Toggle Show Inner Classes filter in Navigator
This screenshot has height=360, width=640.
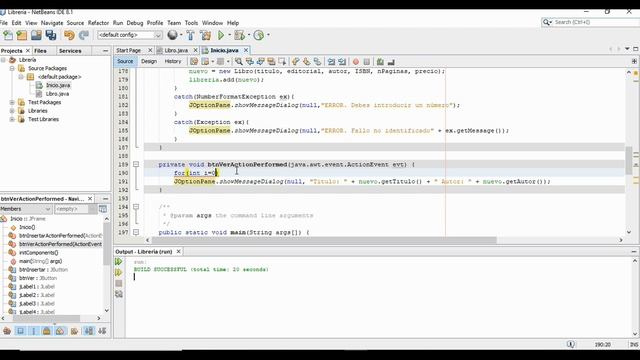60,331
